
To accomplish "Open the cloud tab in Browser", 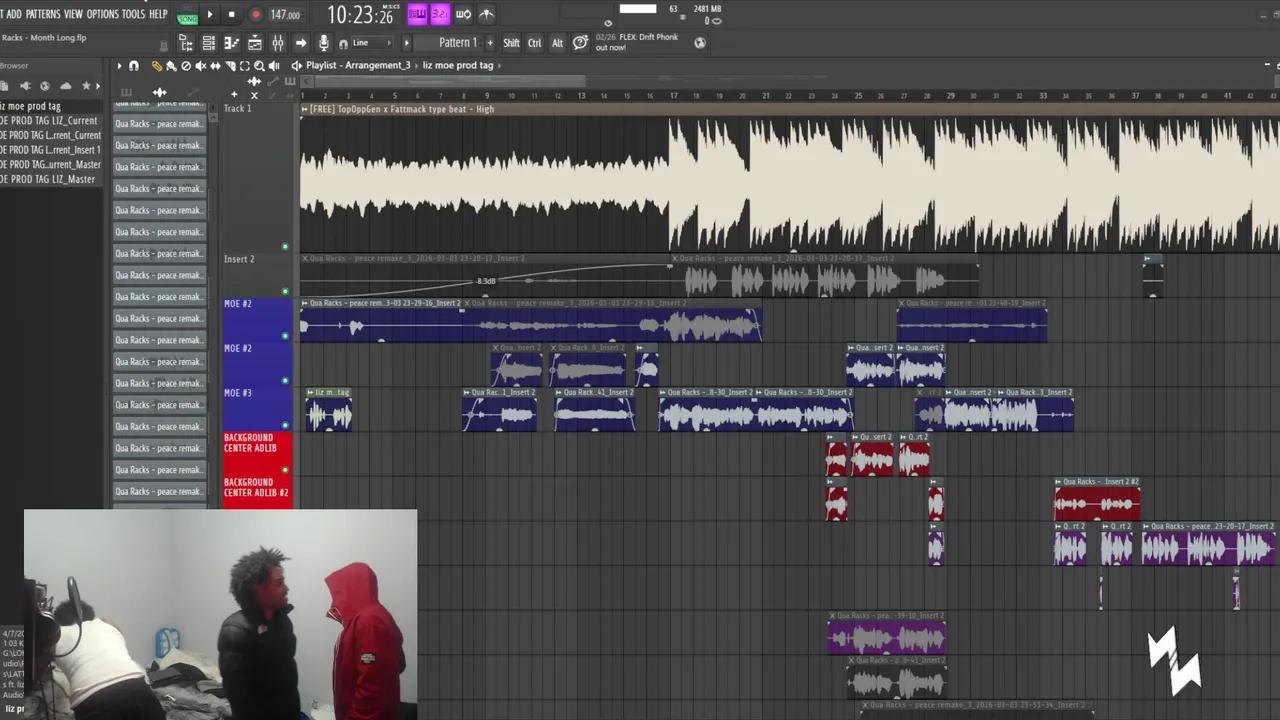I will pyautogui.click(x=66, y=86).
